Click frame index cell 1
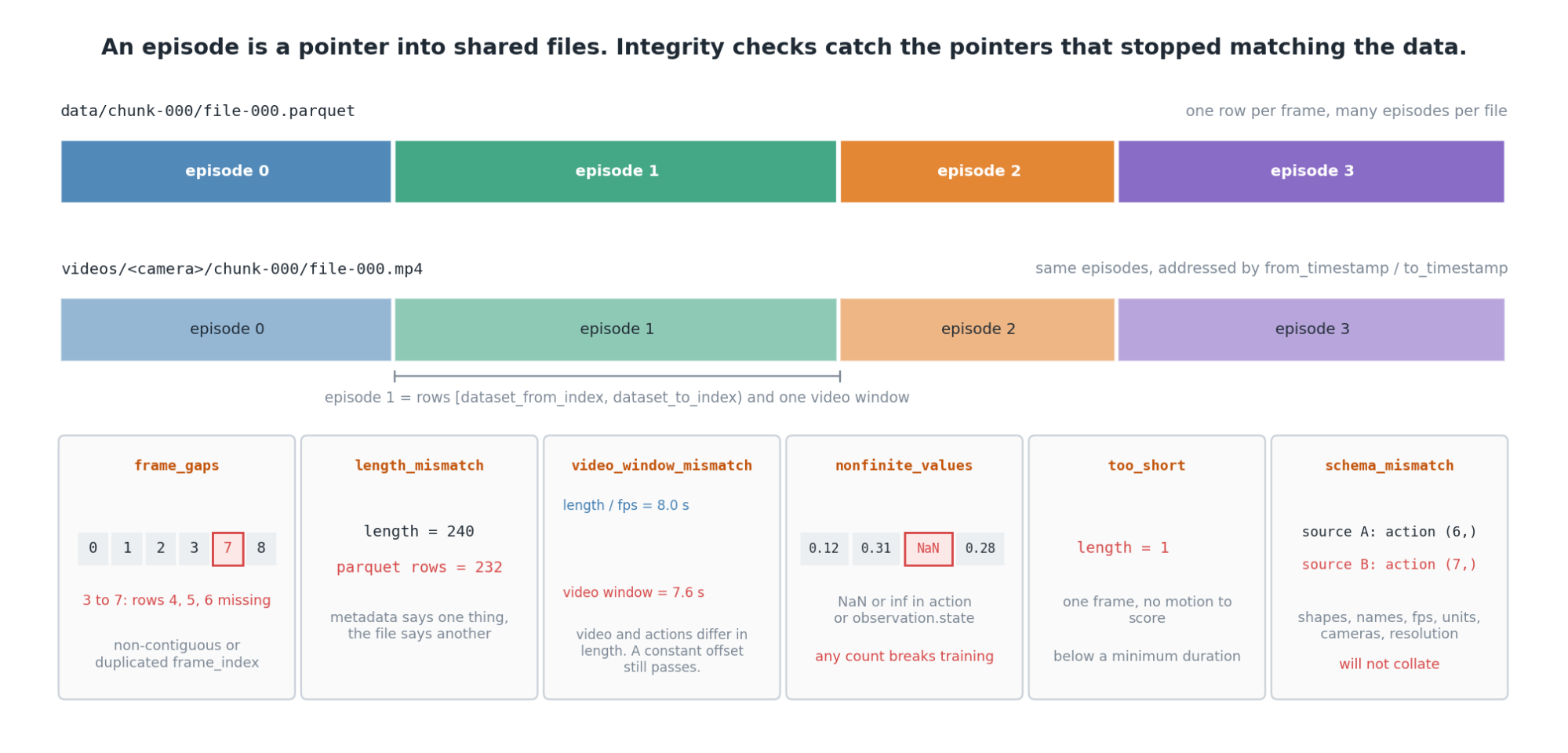 point(127,548)
